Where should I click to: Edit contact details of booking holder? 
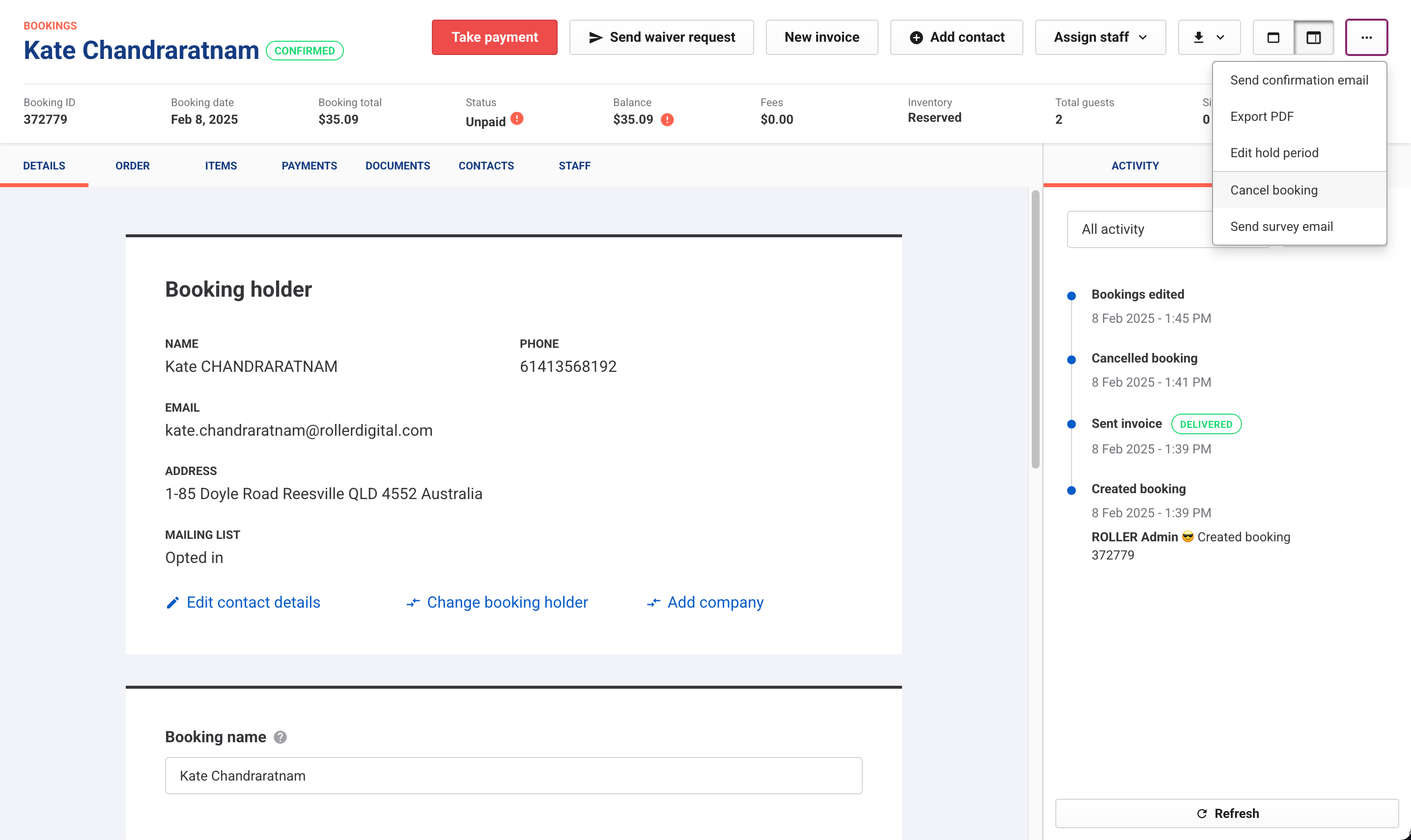tap(243, 603)
